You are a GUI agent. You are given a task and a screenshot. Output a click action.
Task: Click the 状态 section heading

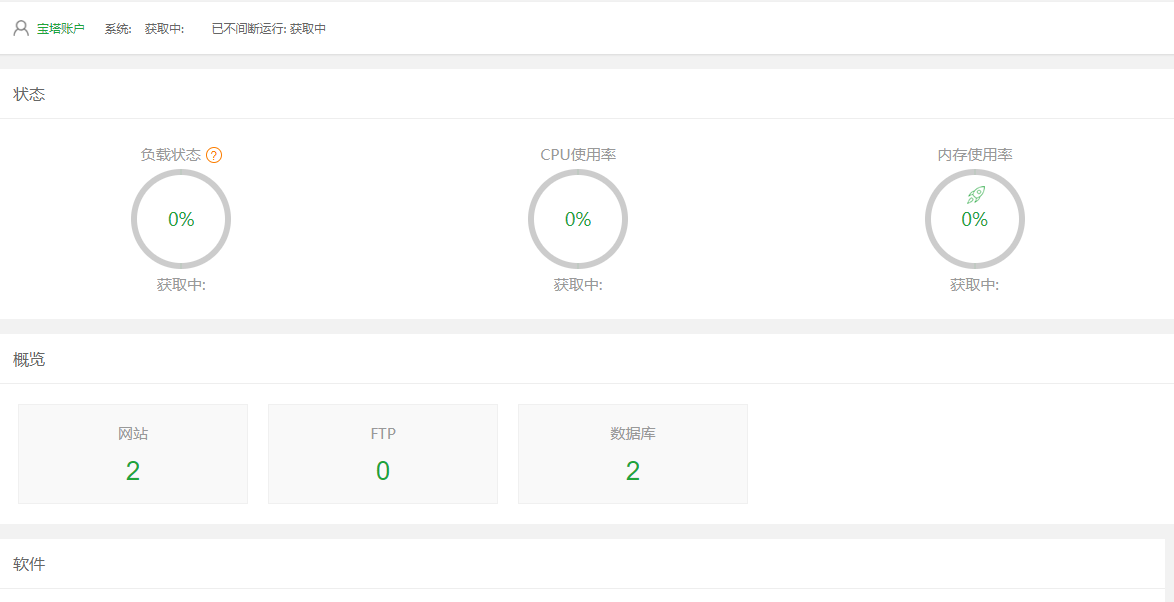click(29, 94)
